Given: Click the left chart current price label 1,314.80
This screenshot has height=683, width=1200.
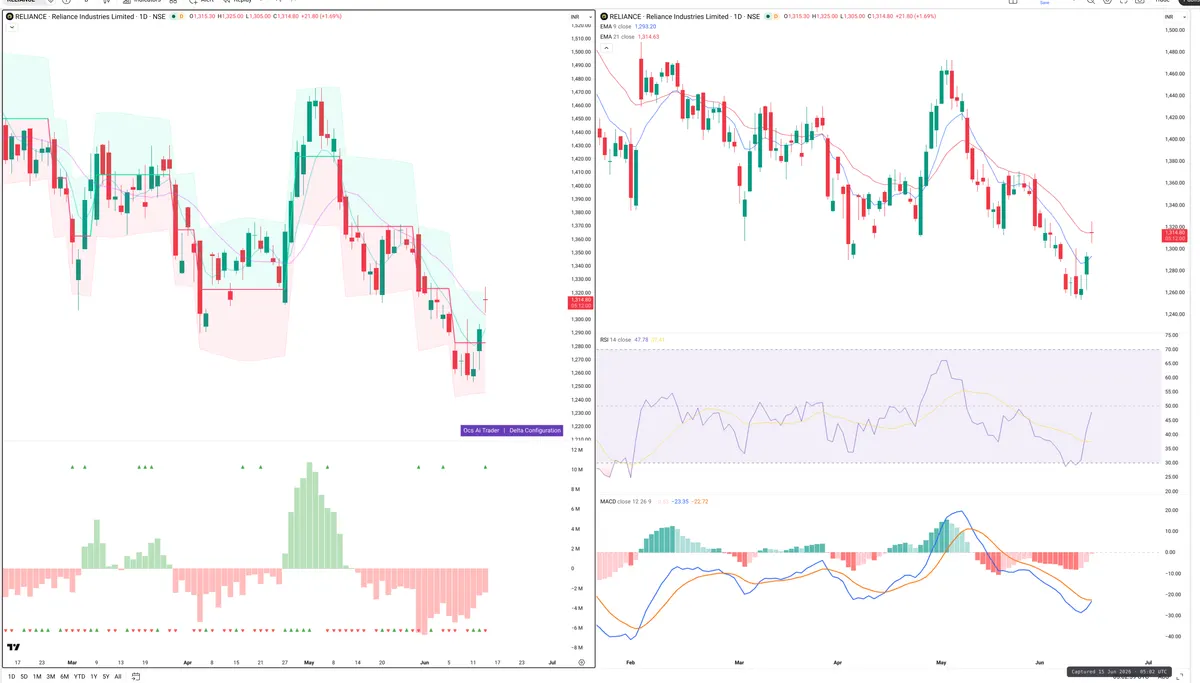Looking at the screenshot, I should point(581,302).
